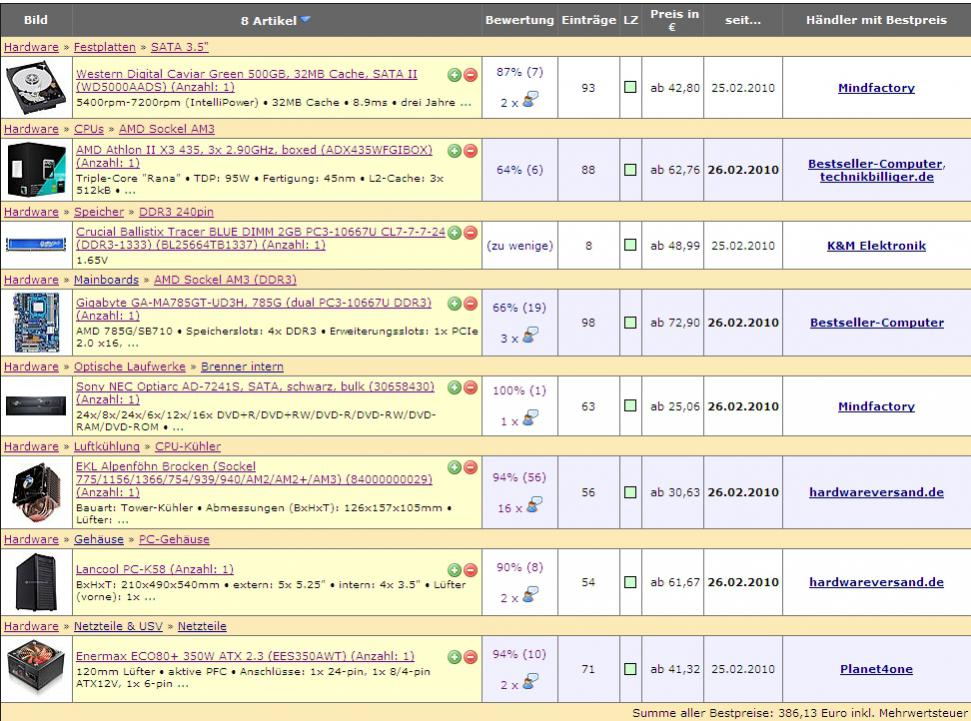Open the 3 x comments icon for Gigabyte board

[x=530, y=336]
